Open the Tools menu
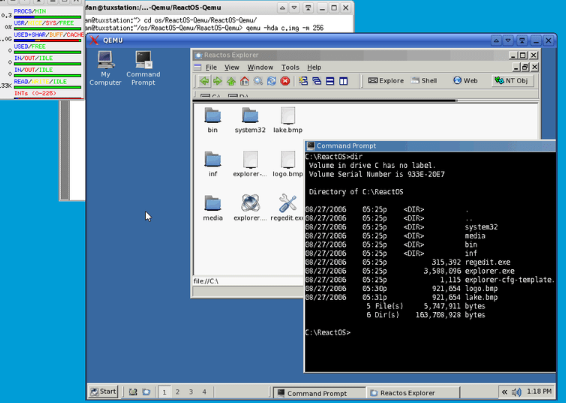Viewport: 566px width, 403px height. coord(290,68)
